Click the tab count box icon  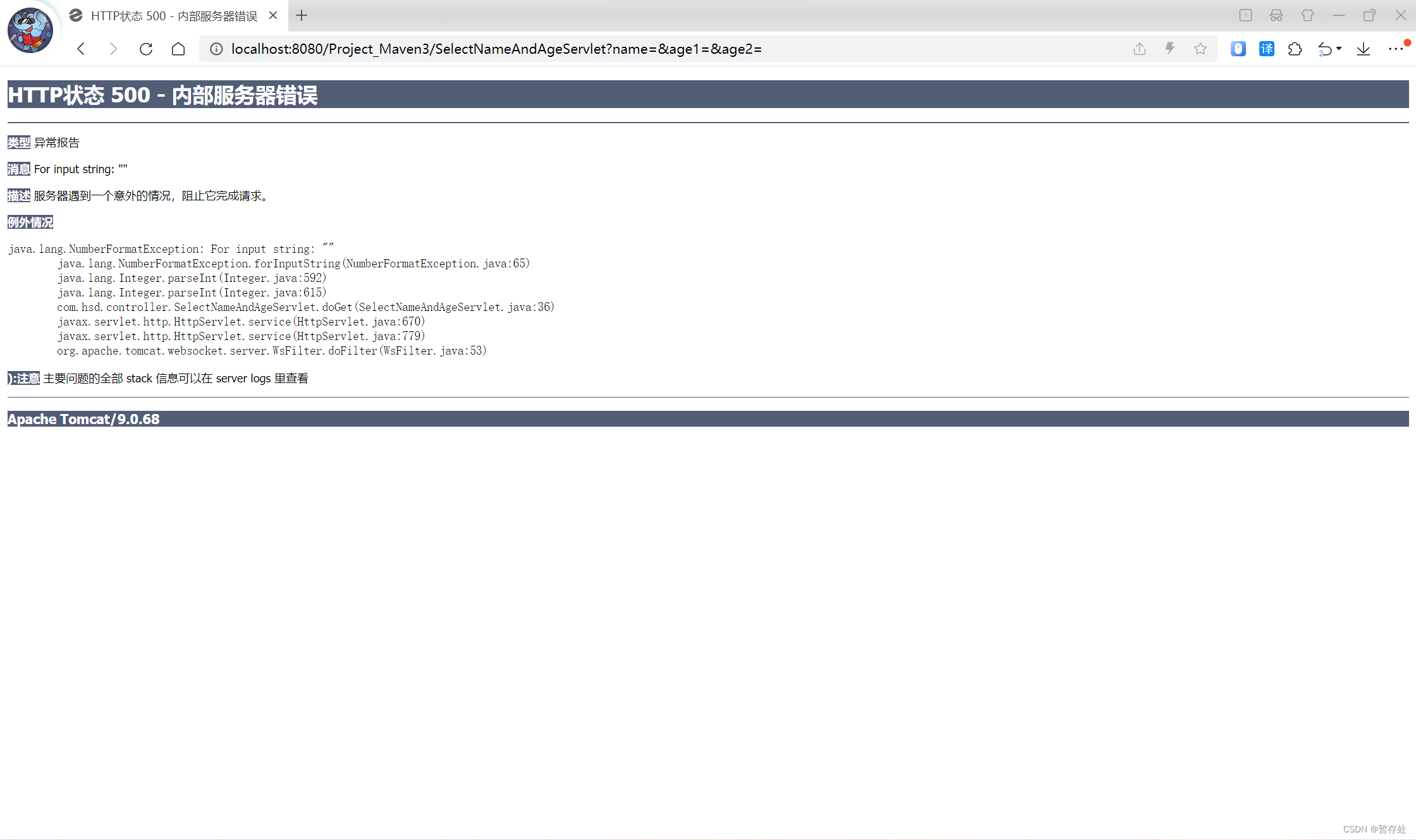tap(1245, 15)
